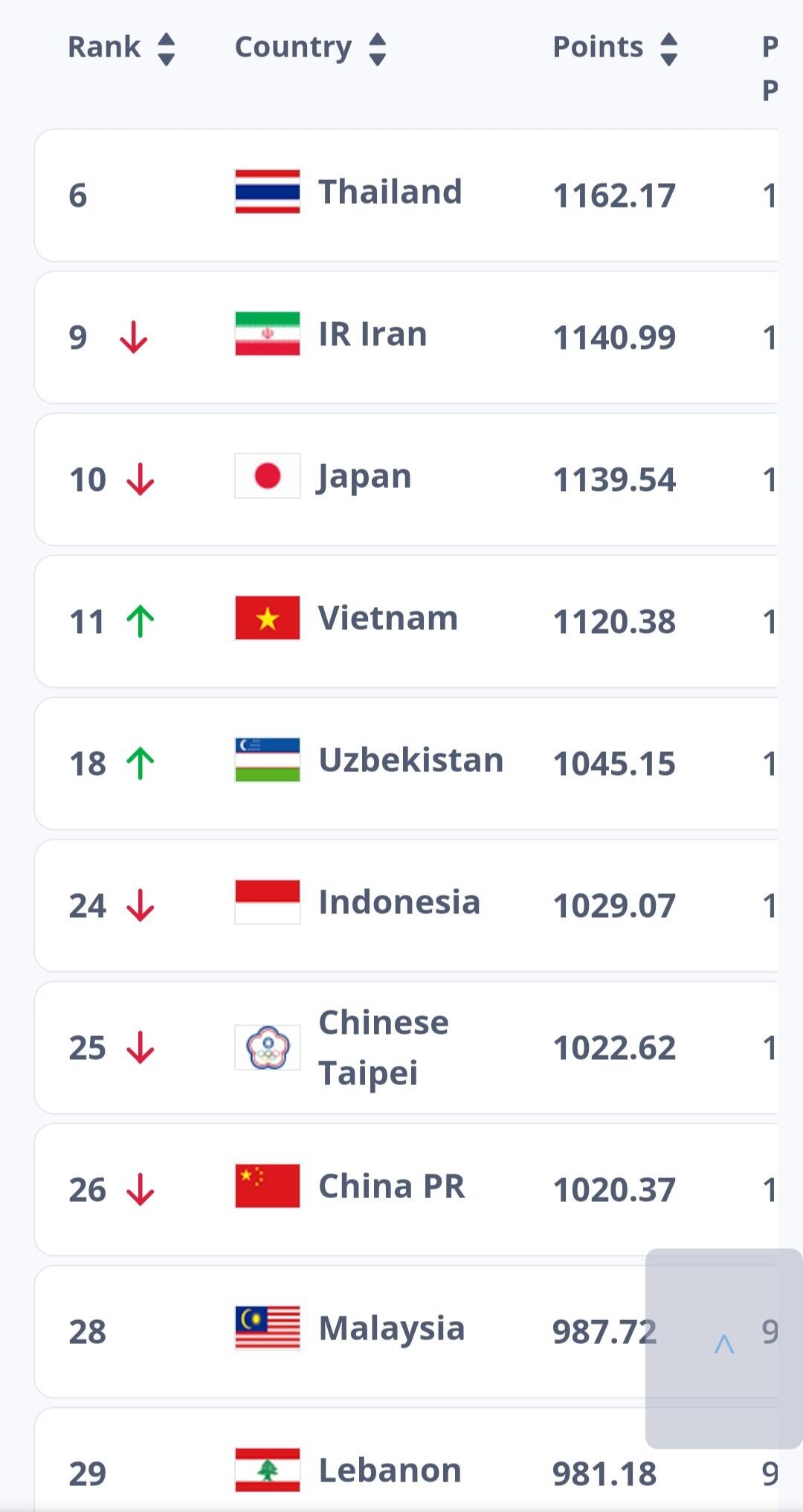This screenshot has width=803, height=1512.
Task: Open the Indonesia country link
Action: tap(399, 902)
